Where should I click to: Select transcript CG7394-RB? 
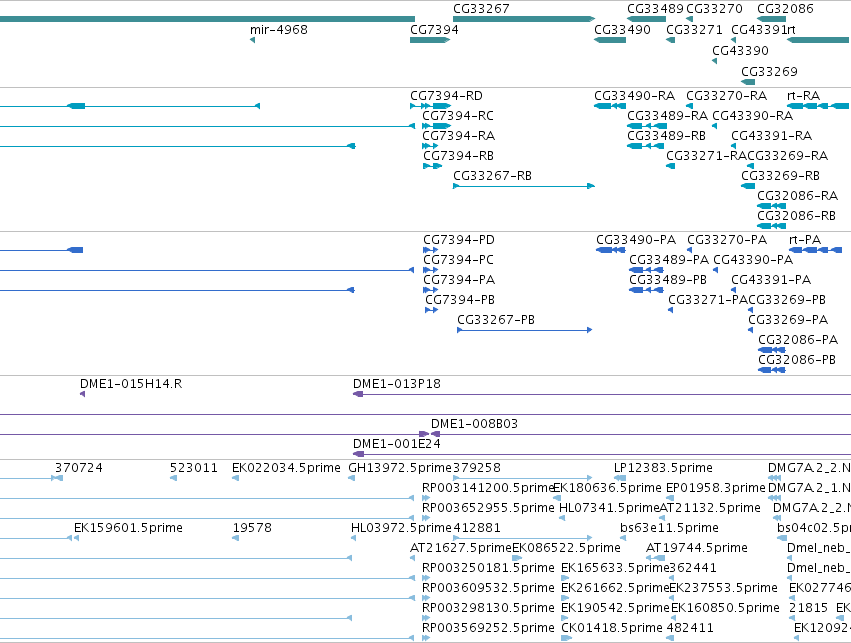click(x=459, y=156)
